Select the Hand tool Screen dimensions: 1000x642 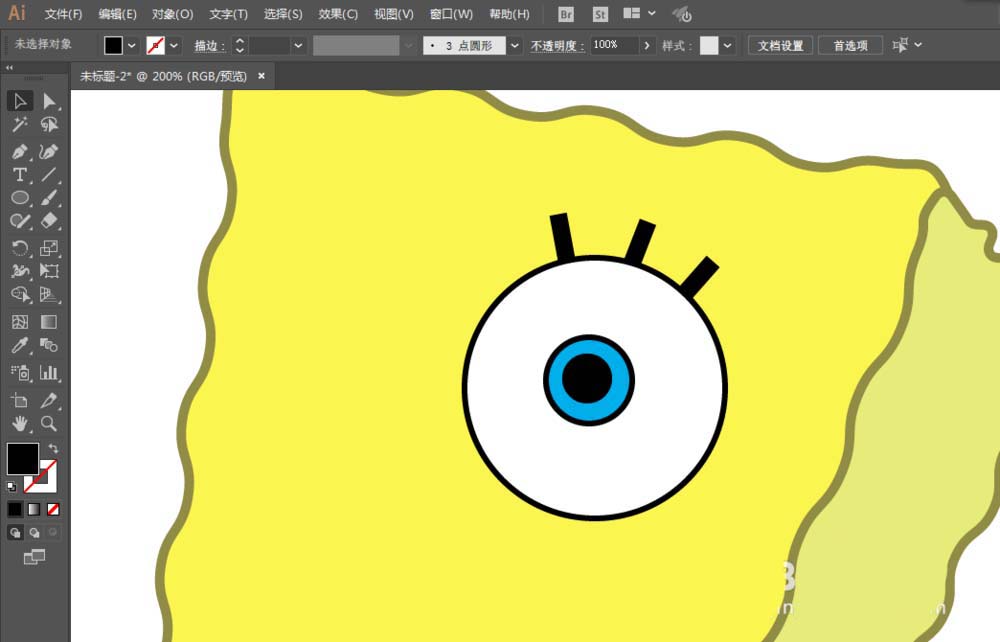(x=20, y=423)
